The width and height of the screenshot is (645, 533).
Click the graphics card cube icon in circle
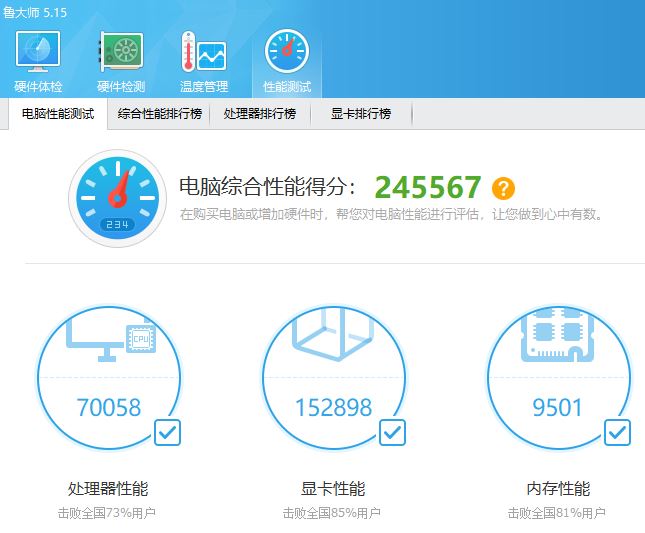pos(333,335)
